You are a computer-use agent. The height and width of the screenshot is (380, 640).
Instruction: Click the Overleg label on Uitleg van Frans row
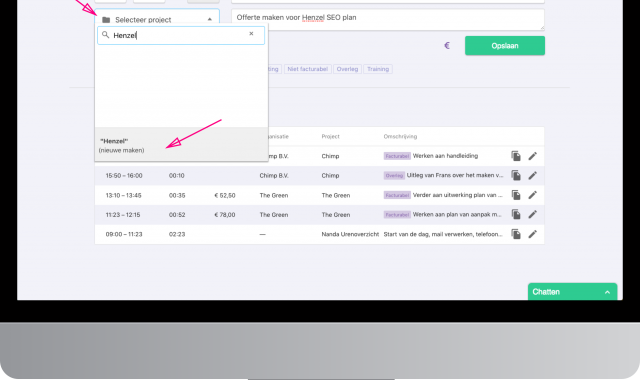394,176
